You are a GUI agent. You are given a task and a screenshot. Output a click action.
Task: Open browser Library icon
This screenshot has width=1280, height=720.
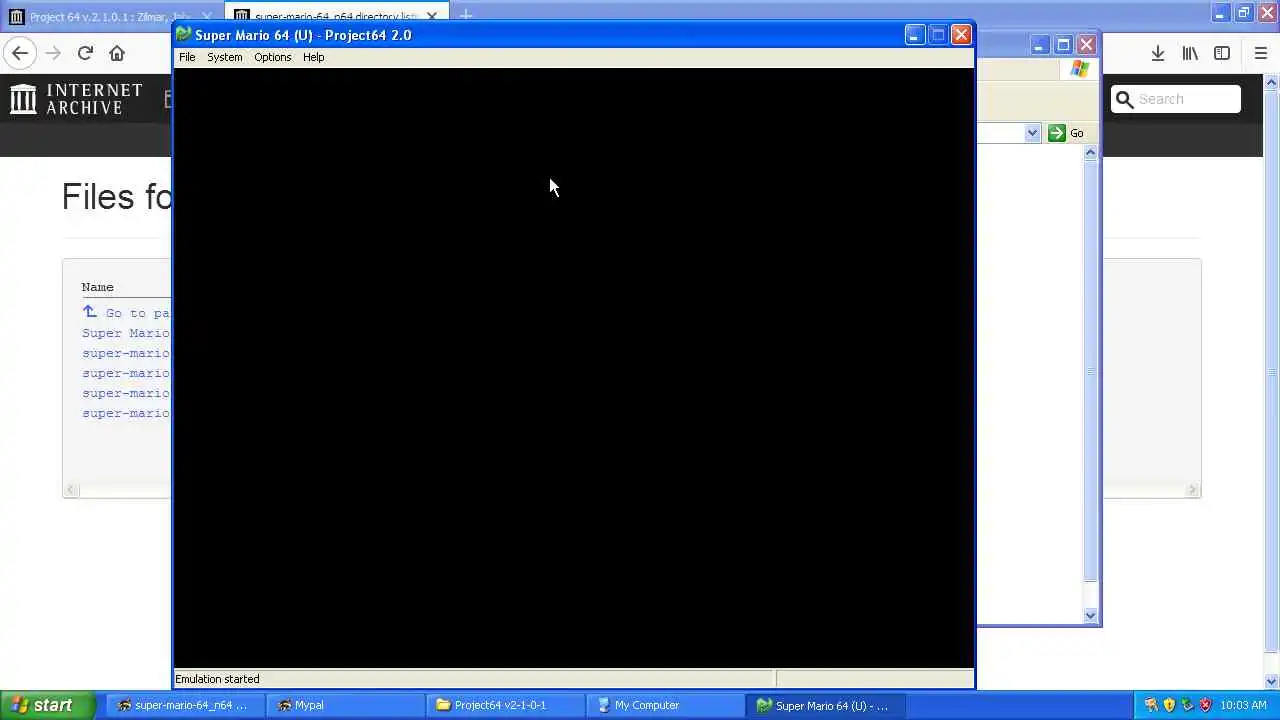tap(1190, 53)
